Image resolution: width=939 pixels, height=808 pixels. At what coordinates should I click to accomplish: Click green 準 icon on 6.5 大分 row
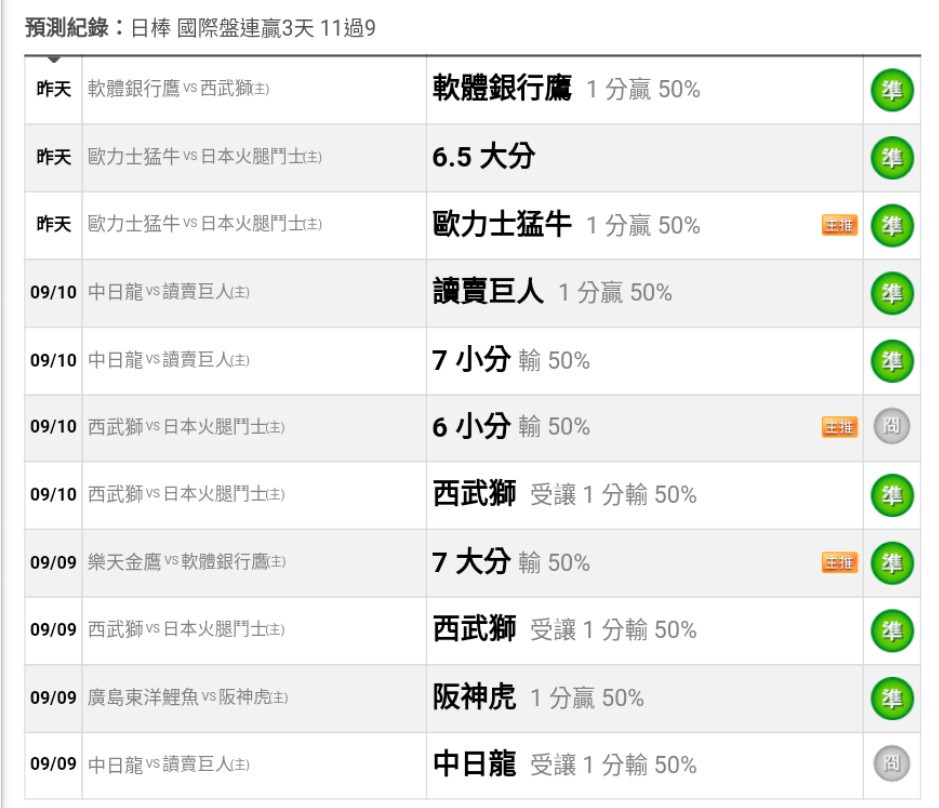pos(892,158)
